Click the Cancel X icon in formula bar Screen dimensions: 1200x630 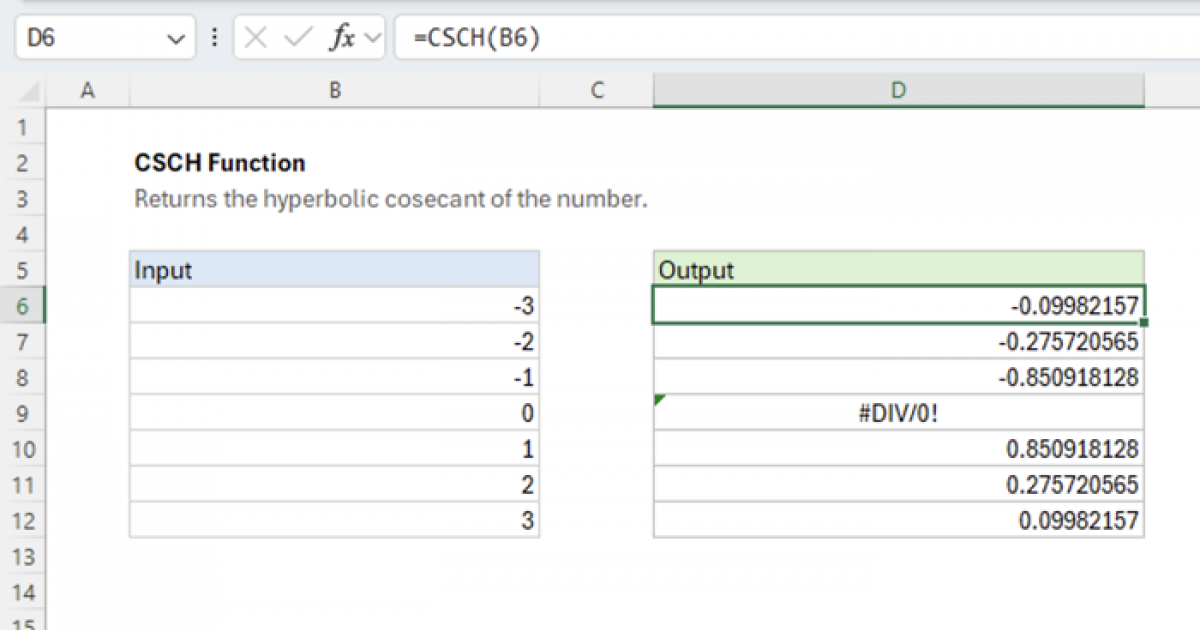[x=256, y=38]
